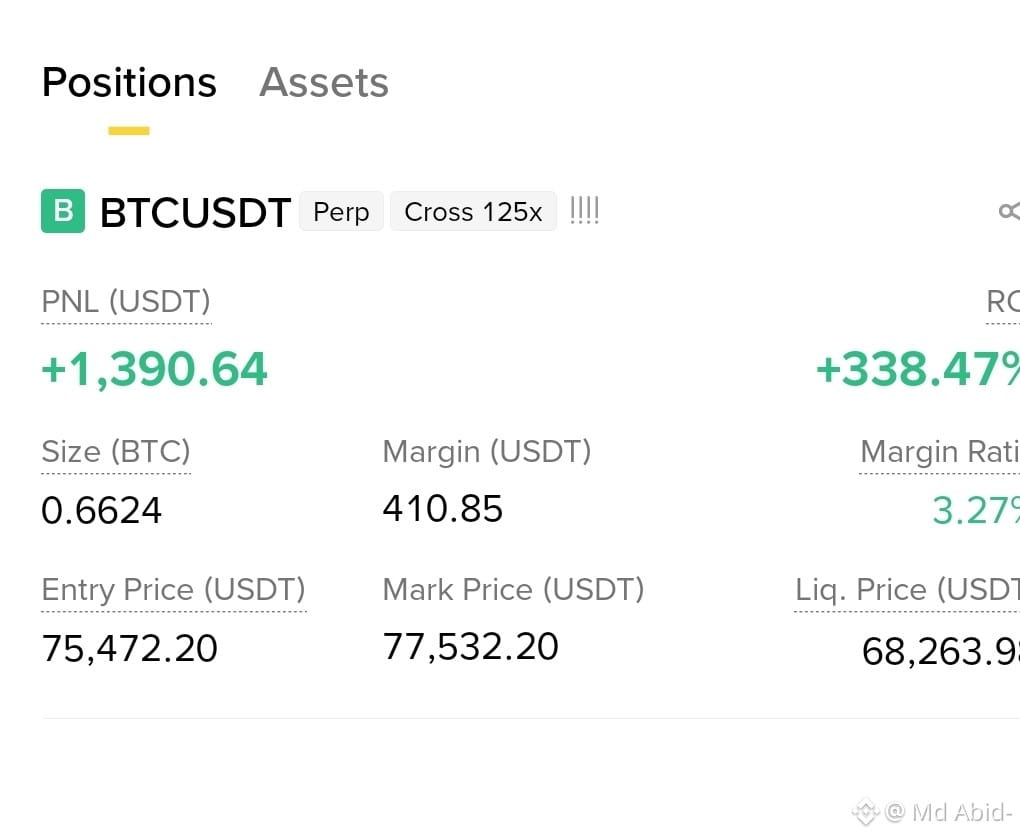Open the BTCUSDT contract name
1020x837 pixels.
[x=195, y=212]
